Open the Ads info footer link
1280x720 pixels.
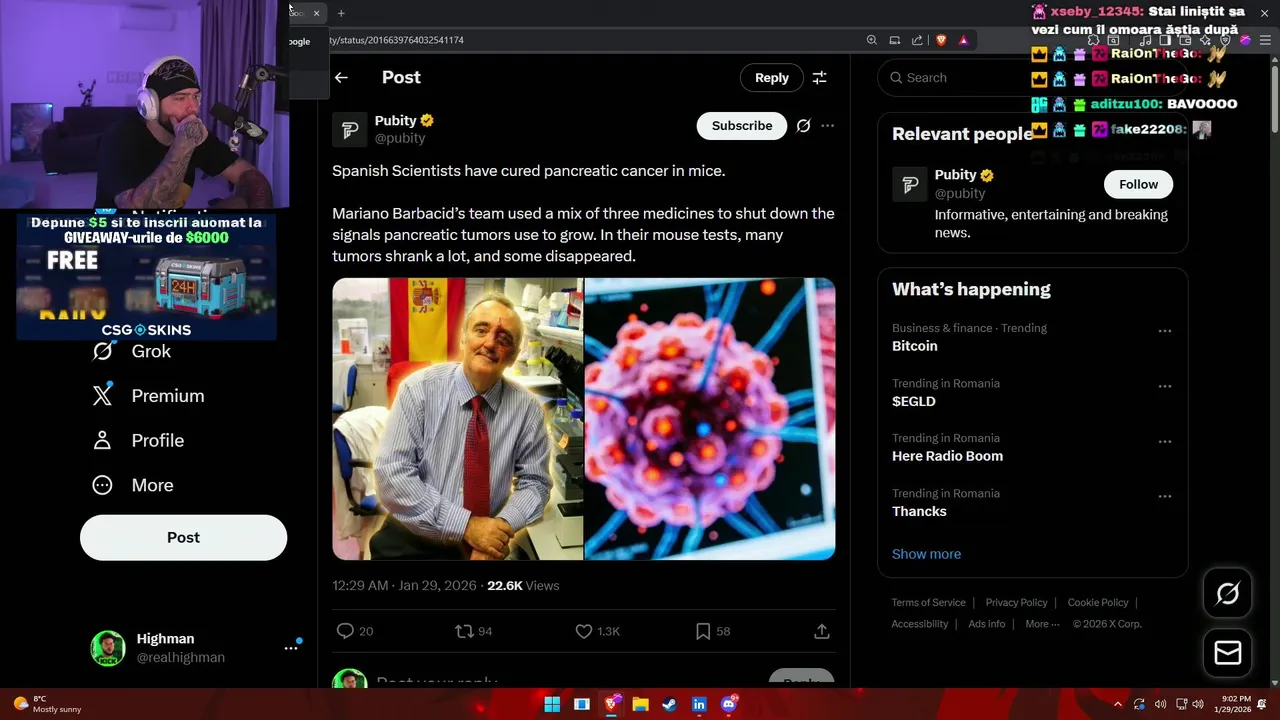(987, 624)
